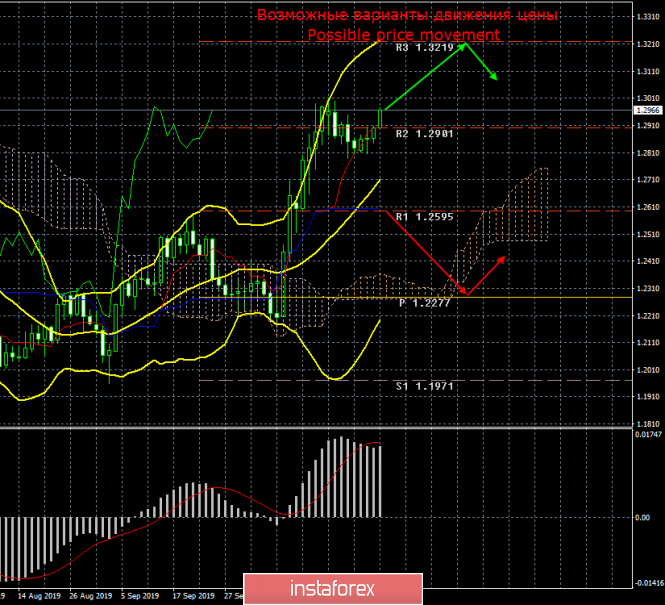The width and height of the screenshot is (665, 605).
Task: Click the 0.01747 indicator scale value
Action: coord(648,435)
